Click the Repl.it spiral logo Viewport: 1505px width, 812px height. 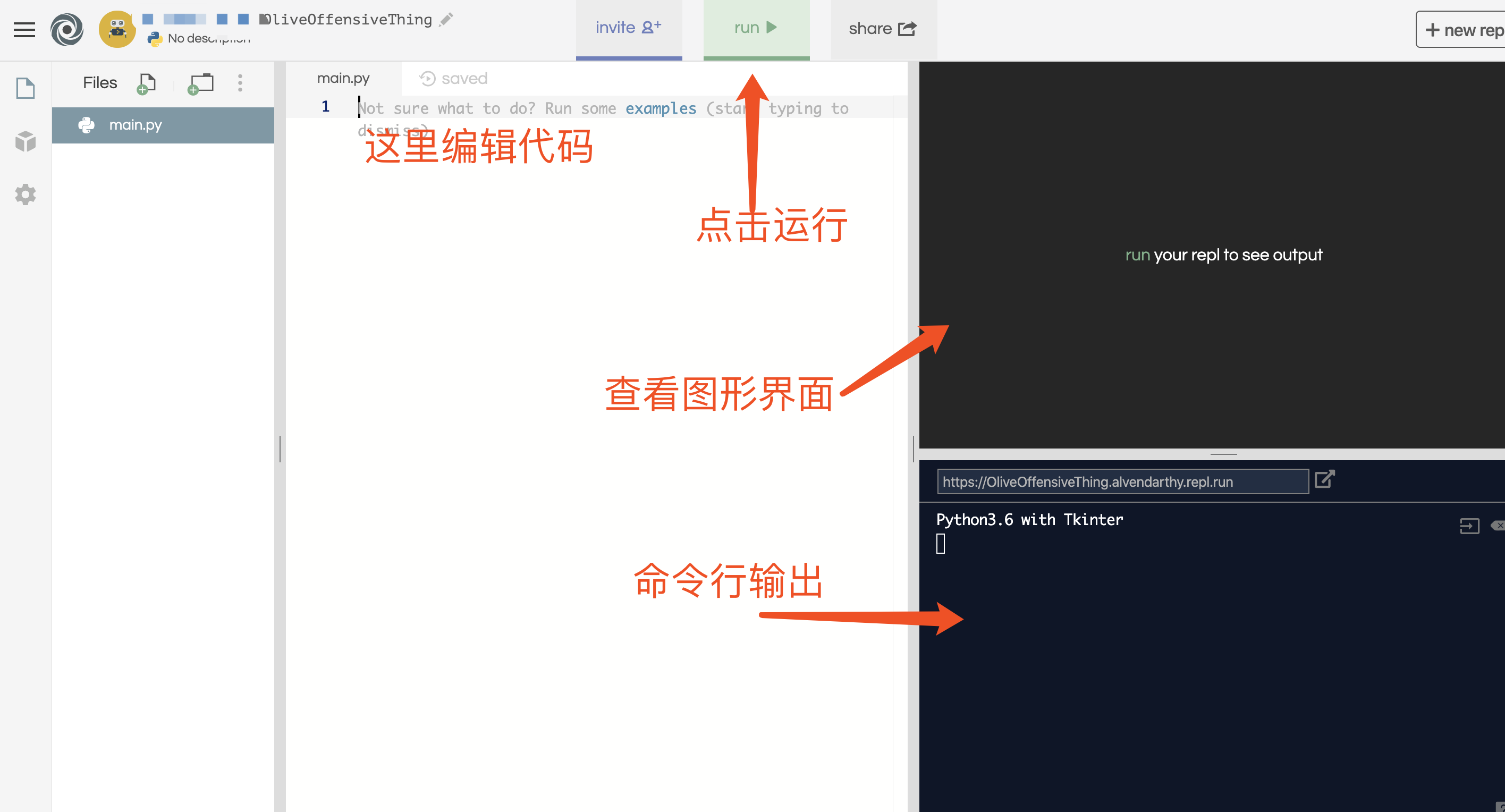(x=66, y=29)
